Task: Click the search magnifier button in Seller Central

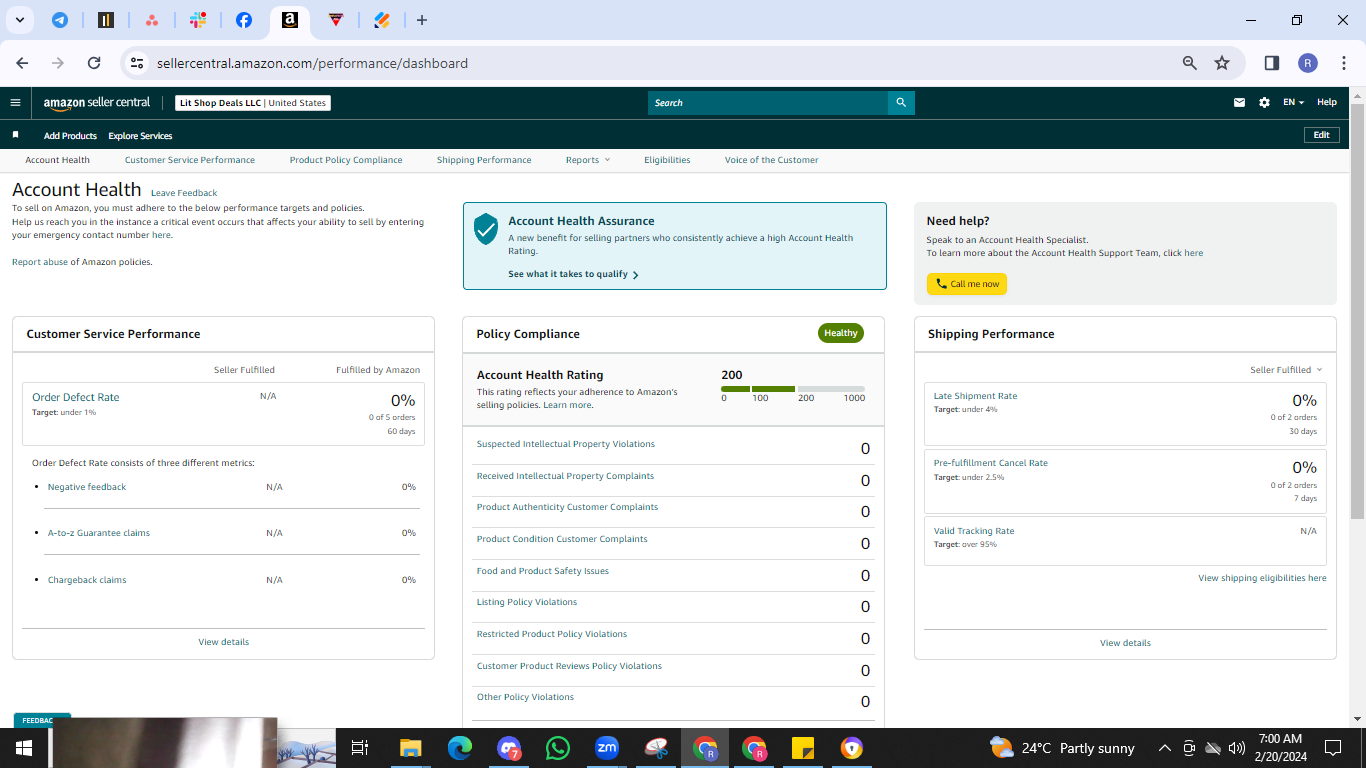Action: tap(901, 103)
